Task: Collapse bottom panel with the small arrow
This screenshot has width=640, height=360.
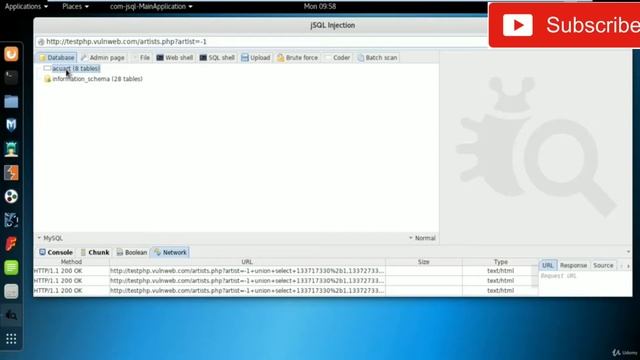Action: pos(628,252)
